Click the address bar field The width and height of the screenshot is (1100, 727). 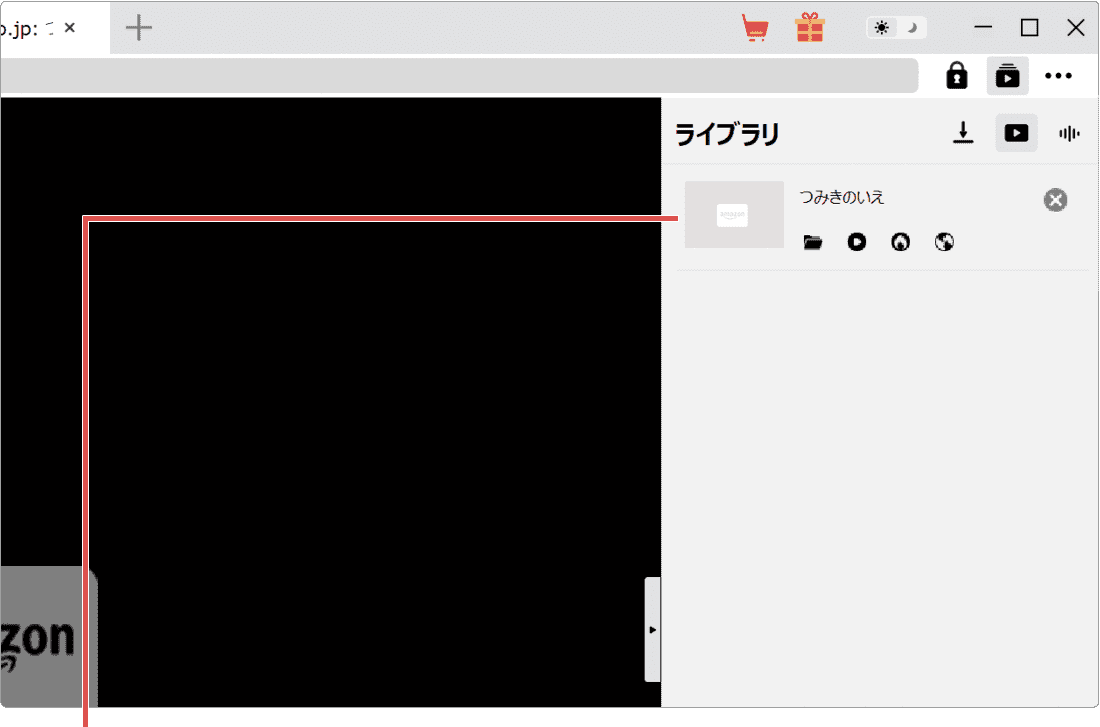460,76
